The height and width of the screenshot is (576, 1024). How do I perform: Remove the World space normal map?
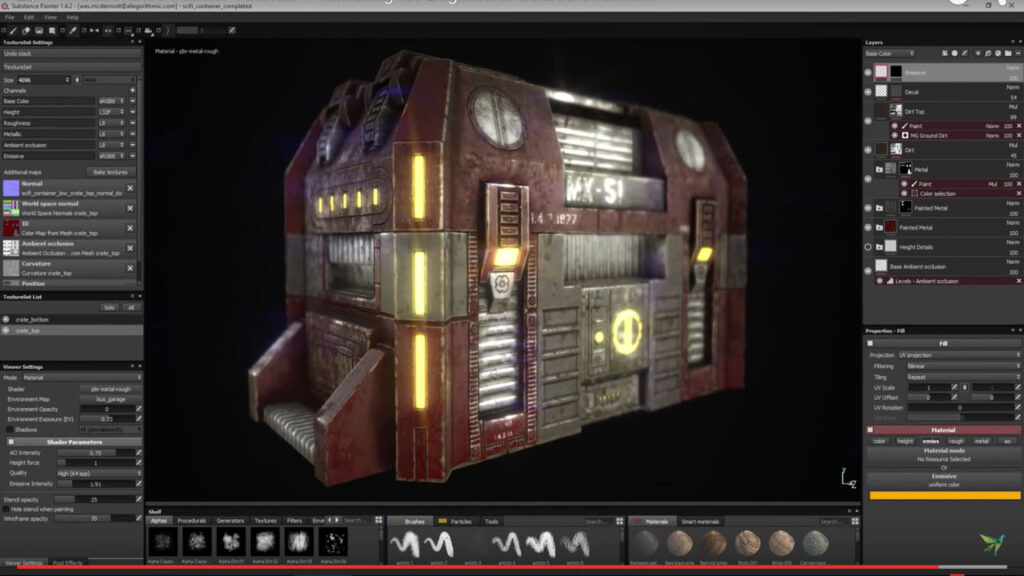pos(130,208)
